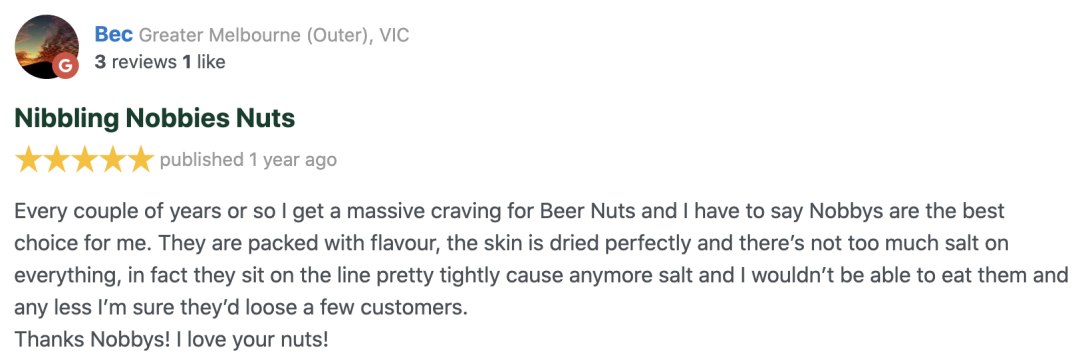This screenshot has height=360, width=1080.
Task: Click the line starting everything, in fact
Action: tap(541, 275)
